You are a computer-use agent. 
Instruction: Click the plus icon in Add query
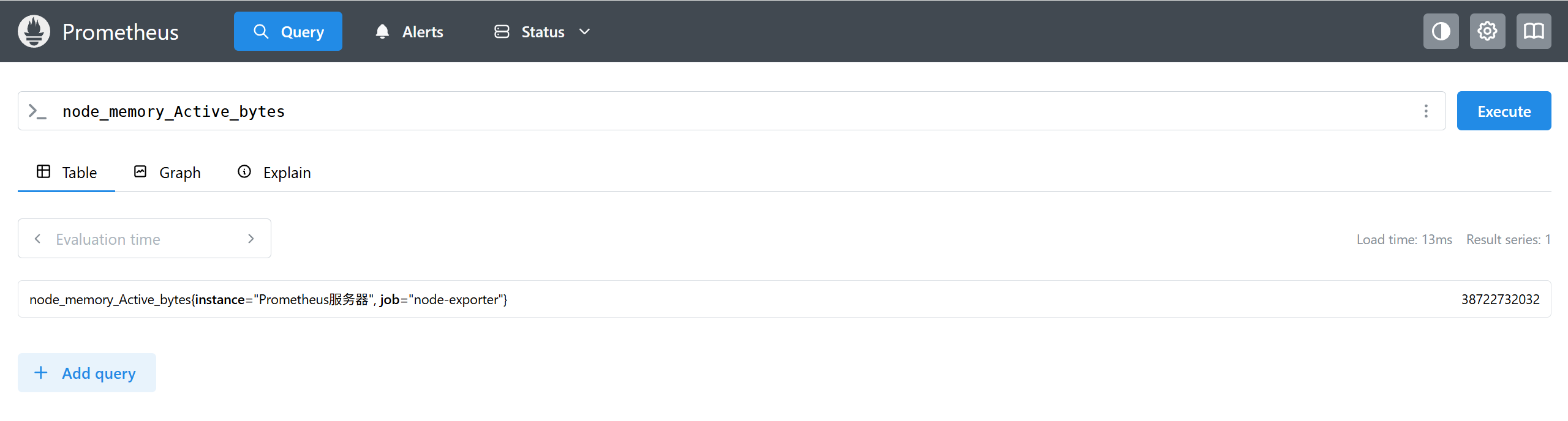coord(41,373)
